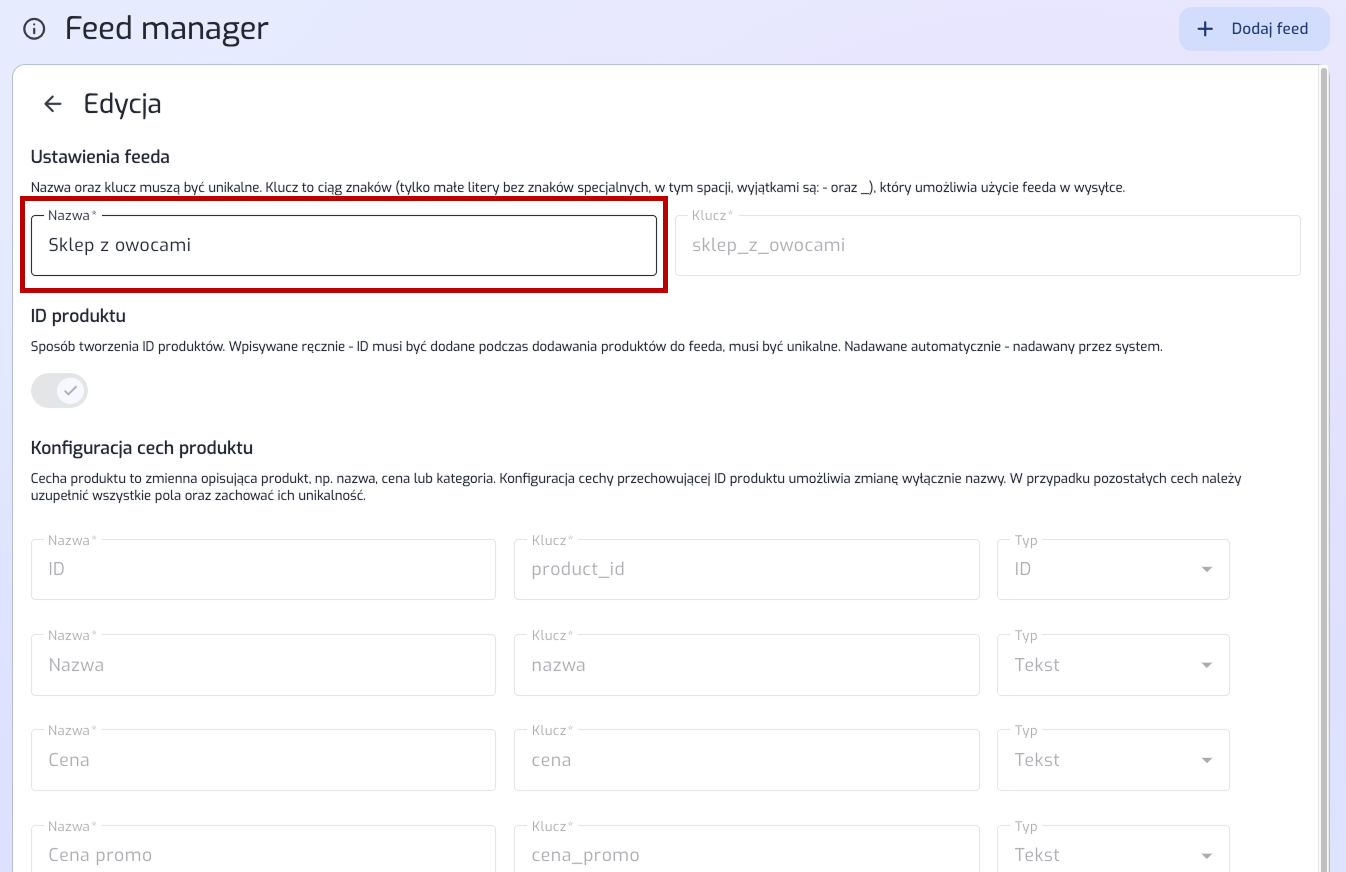Click the key field containing cena
1346x872 pixels.
pyautogui.click(x=746, y=760)
